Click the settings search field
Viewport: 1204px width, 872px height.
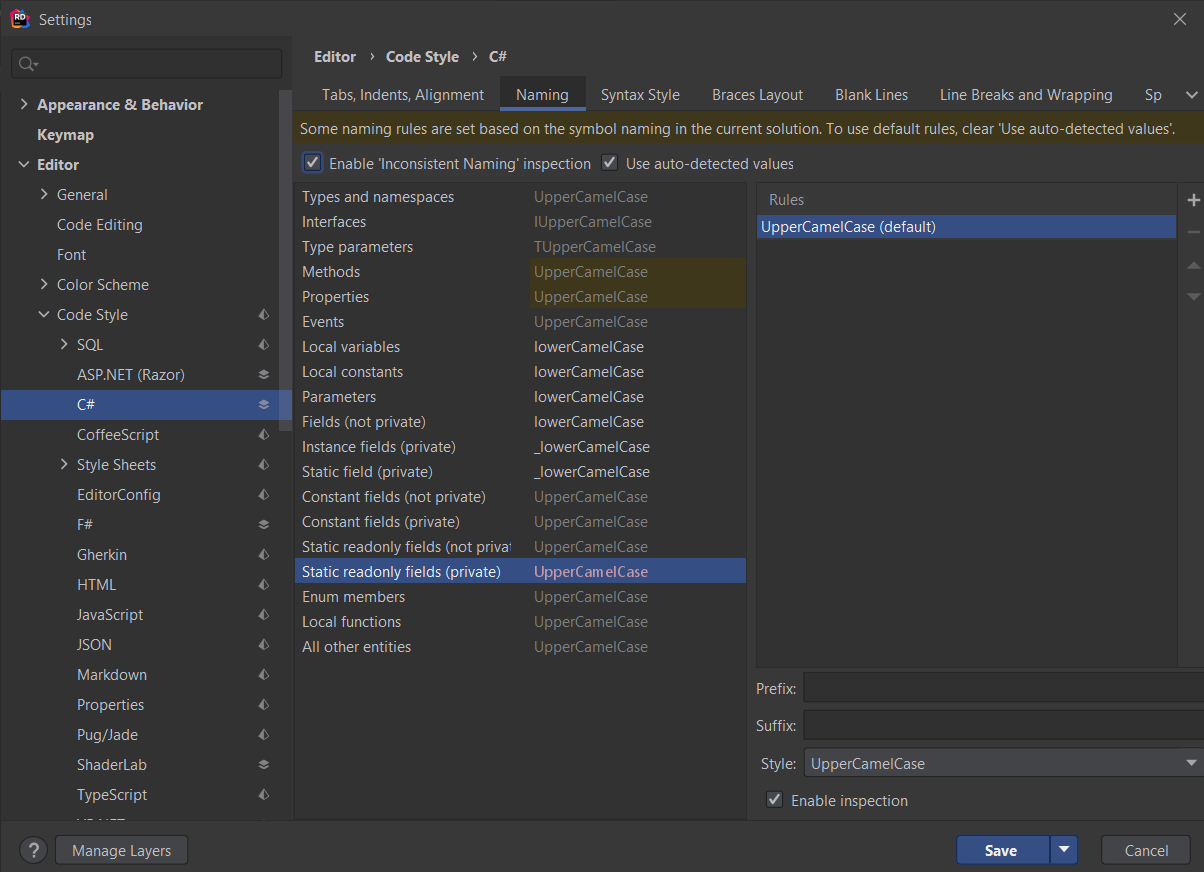click(x=146, y=64)
